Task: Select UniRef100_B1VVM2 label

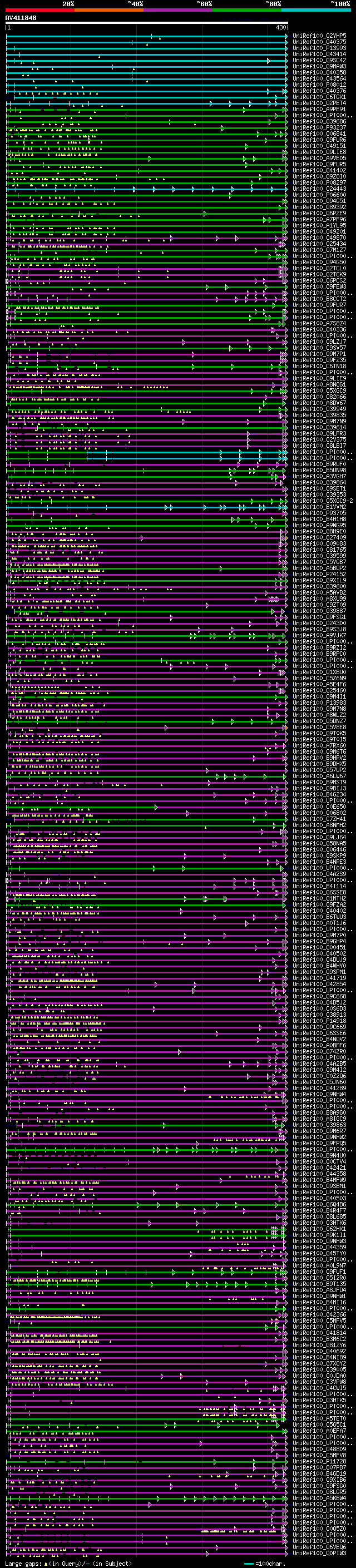Action: point(319,507)
